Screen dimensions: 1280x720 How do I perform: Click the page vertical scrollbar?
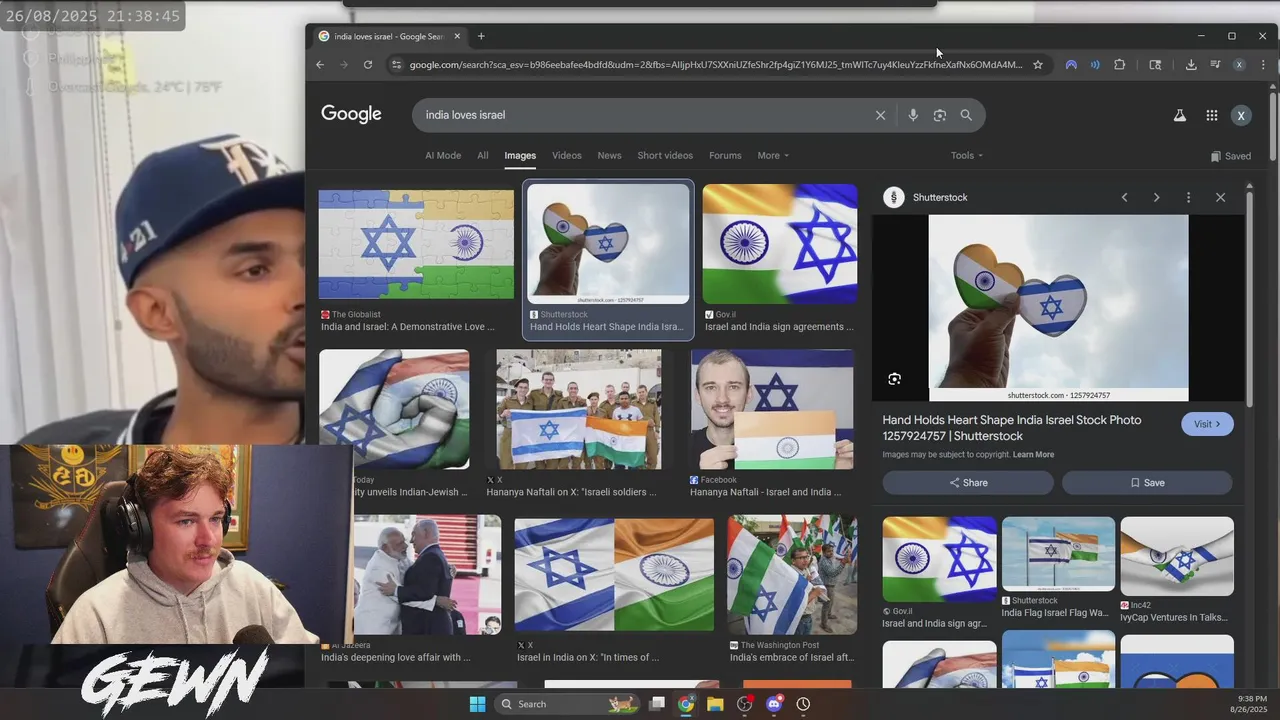pyautogui.click(x=1273, y=125)
